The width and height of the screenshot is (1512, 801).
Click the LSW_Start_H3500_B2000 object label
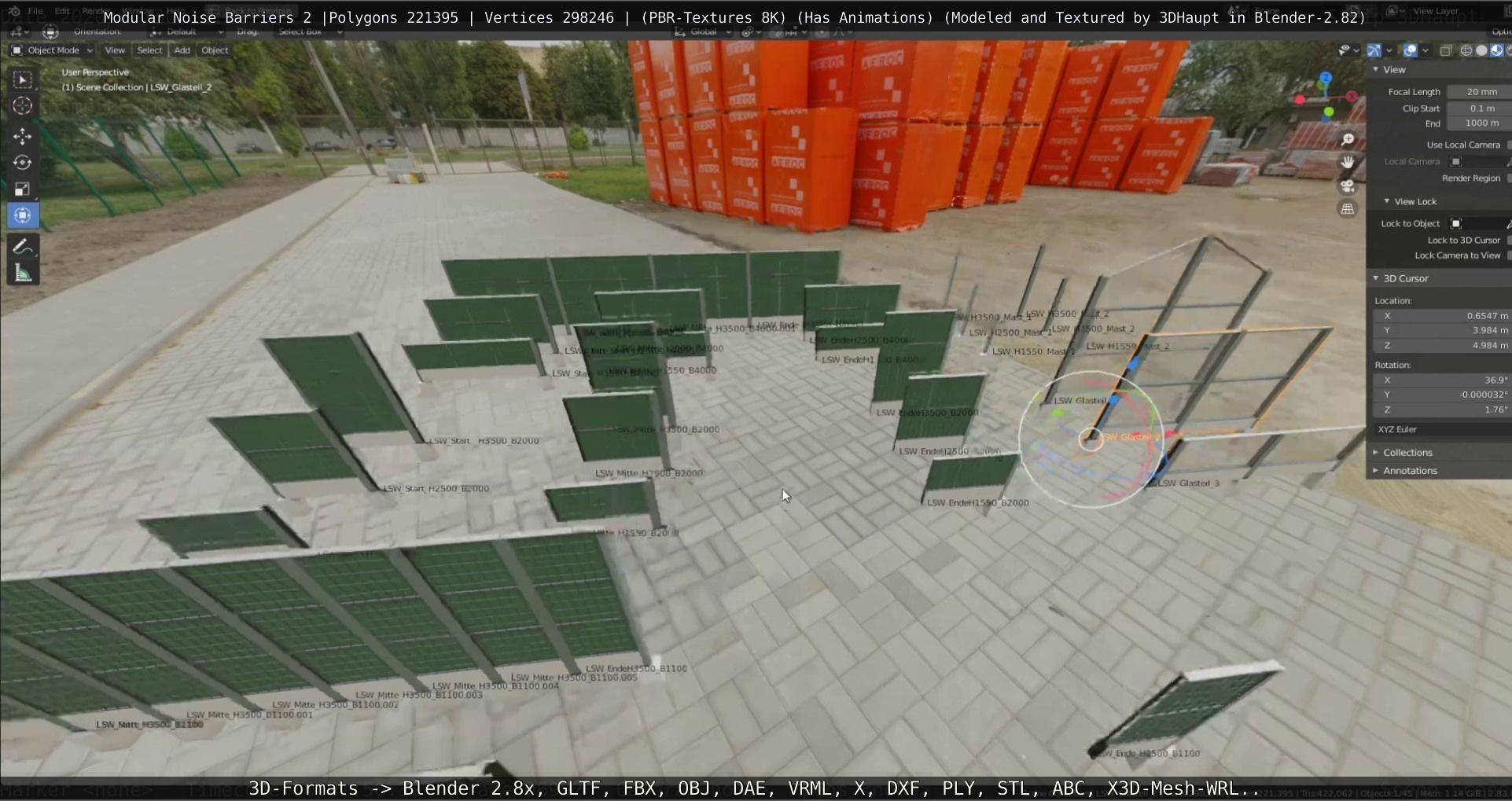[x=484, y=441]
